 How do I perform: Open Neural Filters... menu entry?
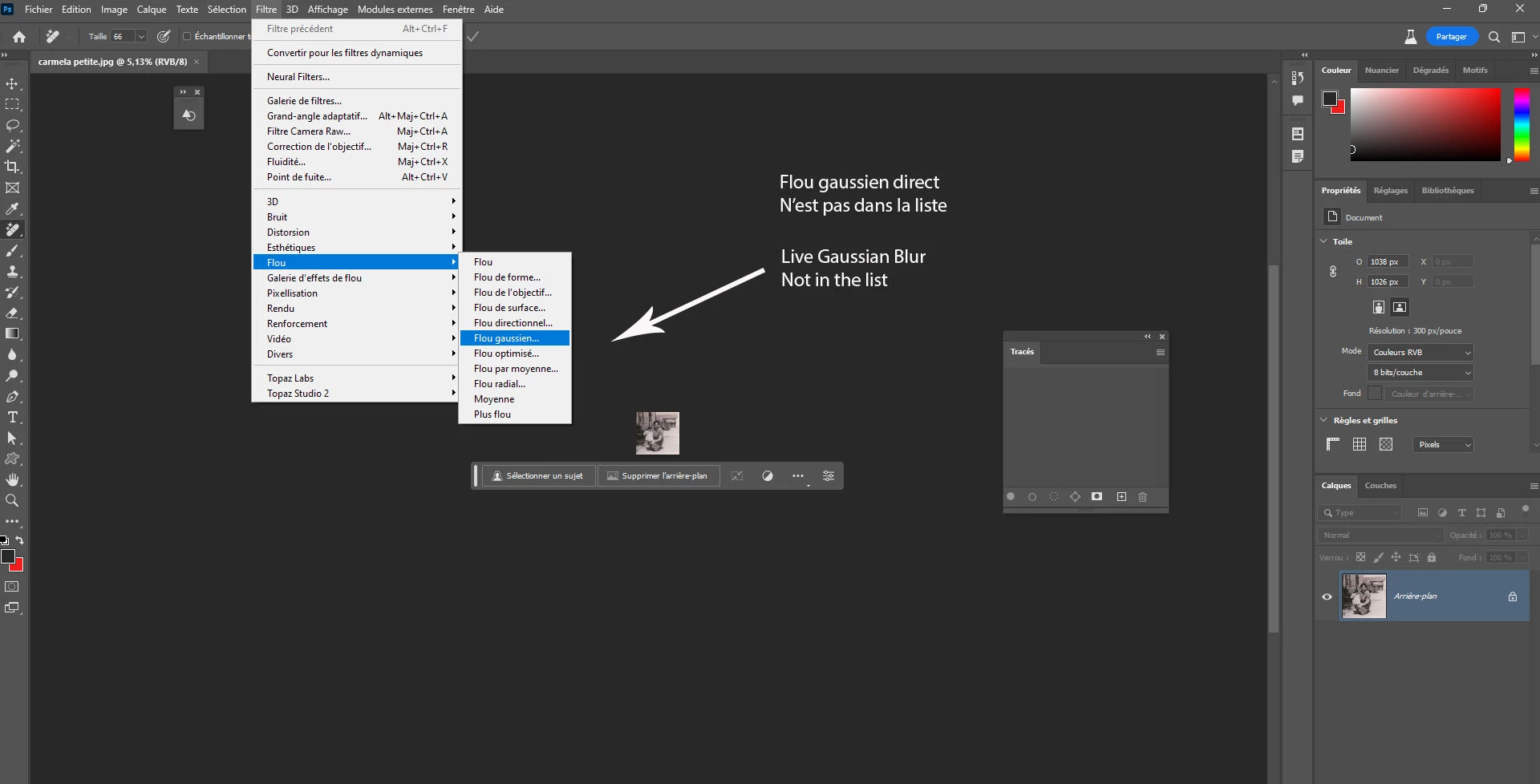tap(356, 77)
